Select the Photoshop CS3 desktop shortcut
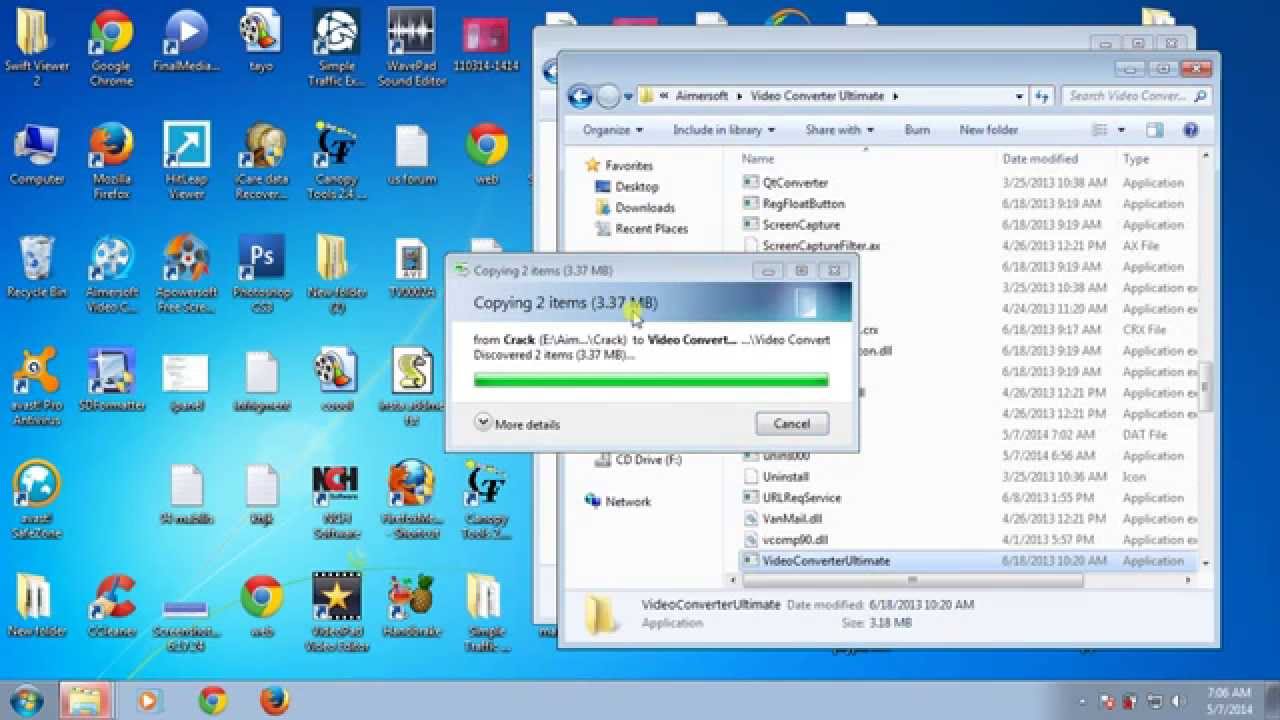Image resolution: width=1280 pixels, height=720 pixels. tap(262, 275)
